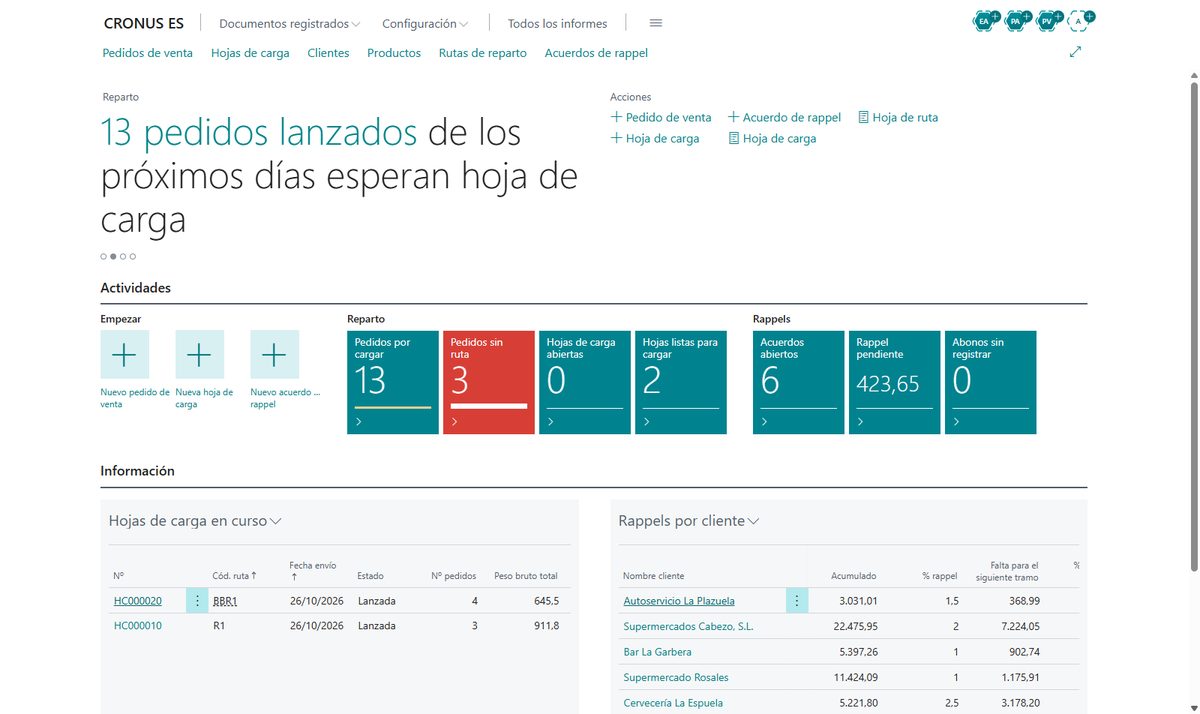
Task: Open customer Cervecería La Espuela
Action: click(673, 703)
